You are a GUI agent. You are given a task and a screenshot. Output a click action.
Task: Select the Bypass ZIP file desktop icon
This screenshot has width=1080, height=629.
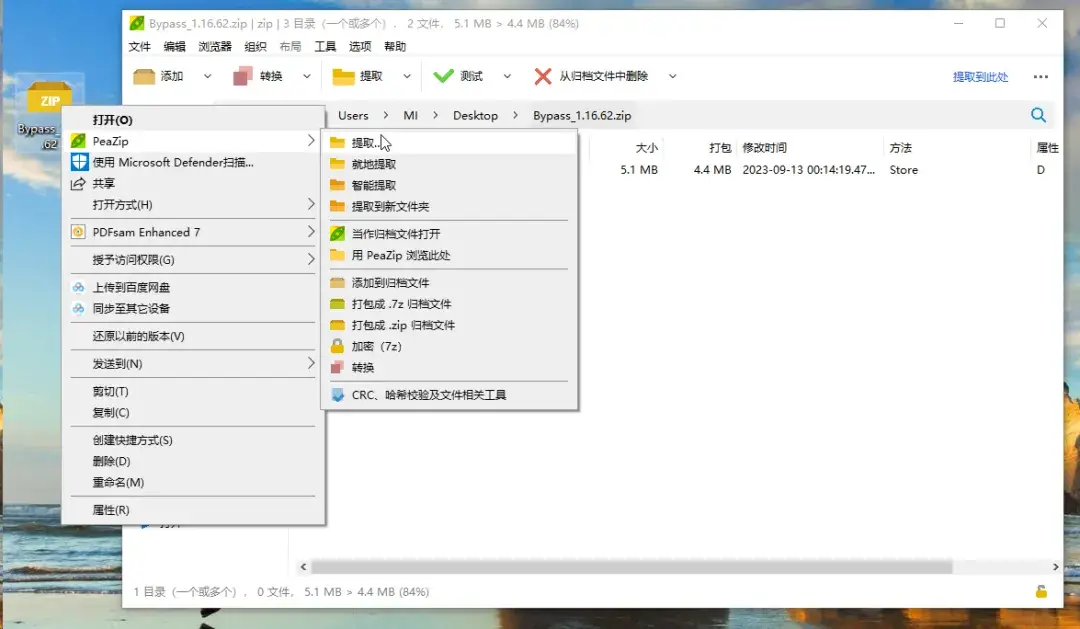49,114
